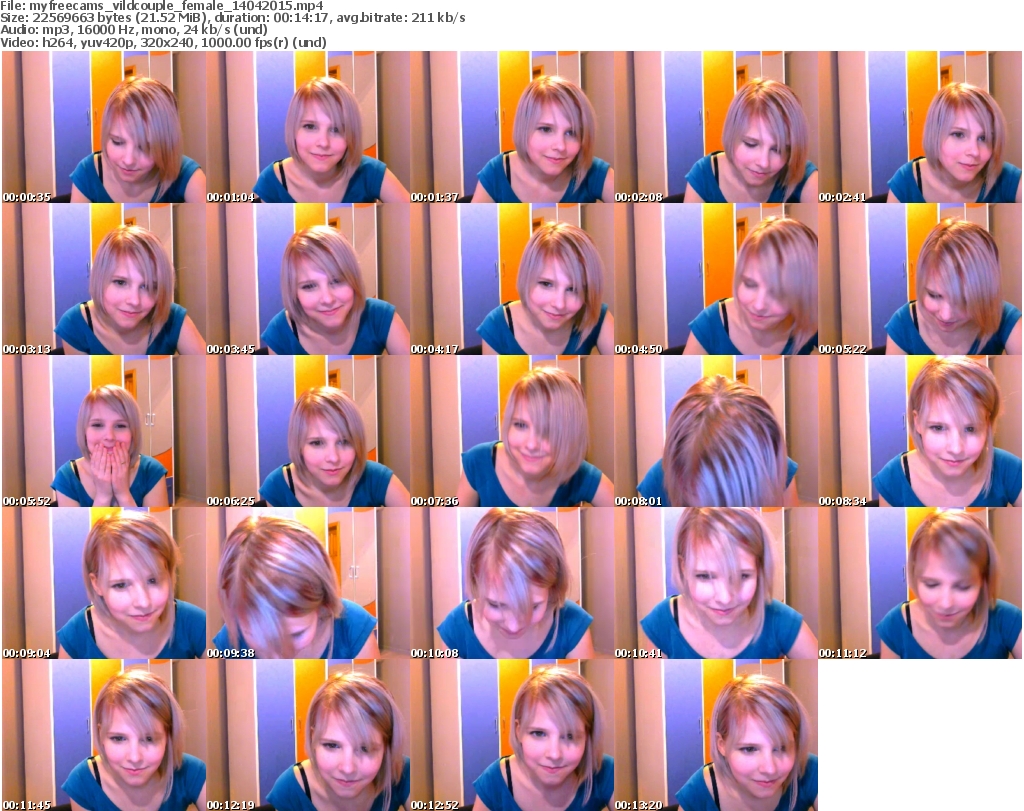Choose the frame stamped 00:11:12

[920, 583]
